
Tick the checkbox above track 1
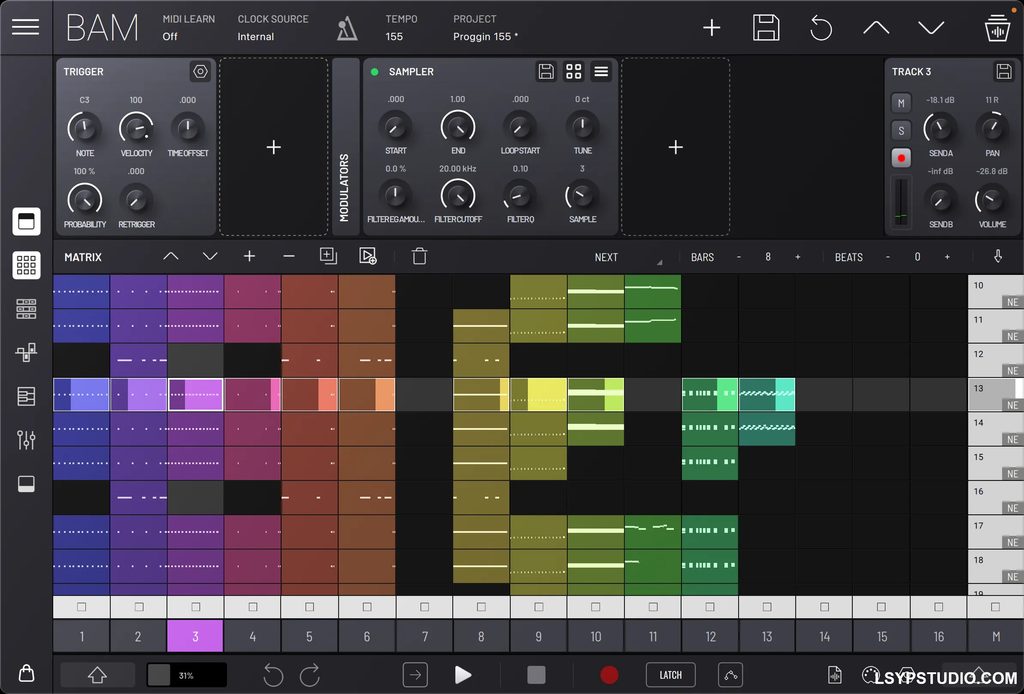82,607
